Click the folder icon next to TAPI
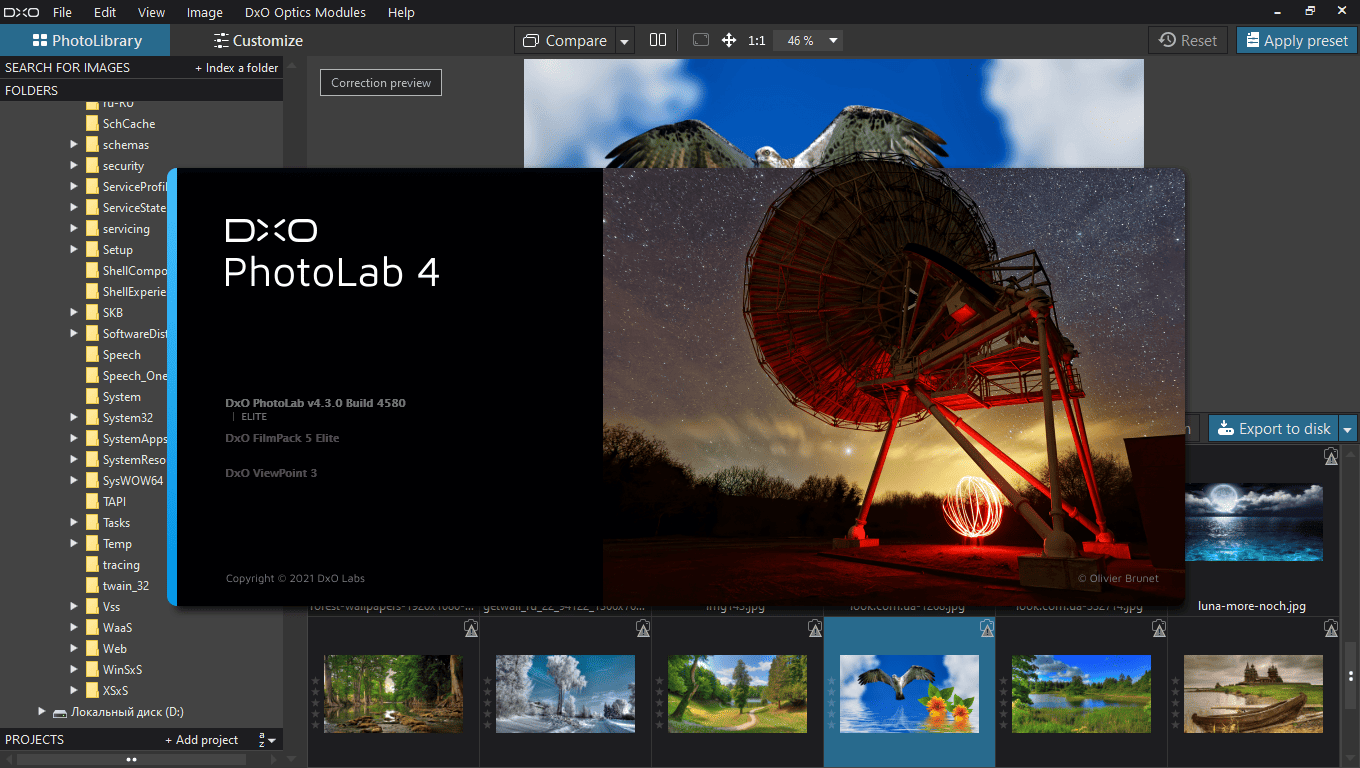 92,502
